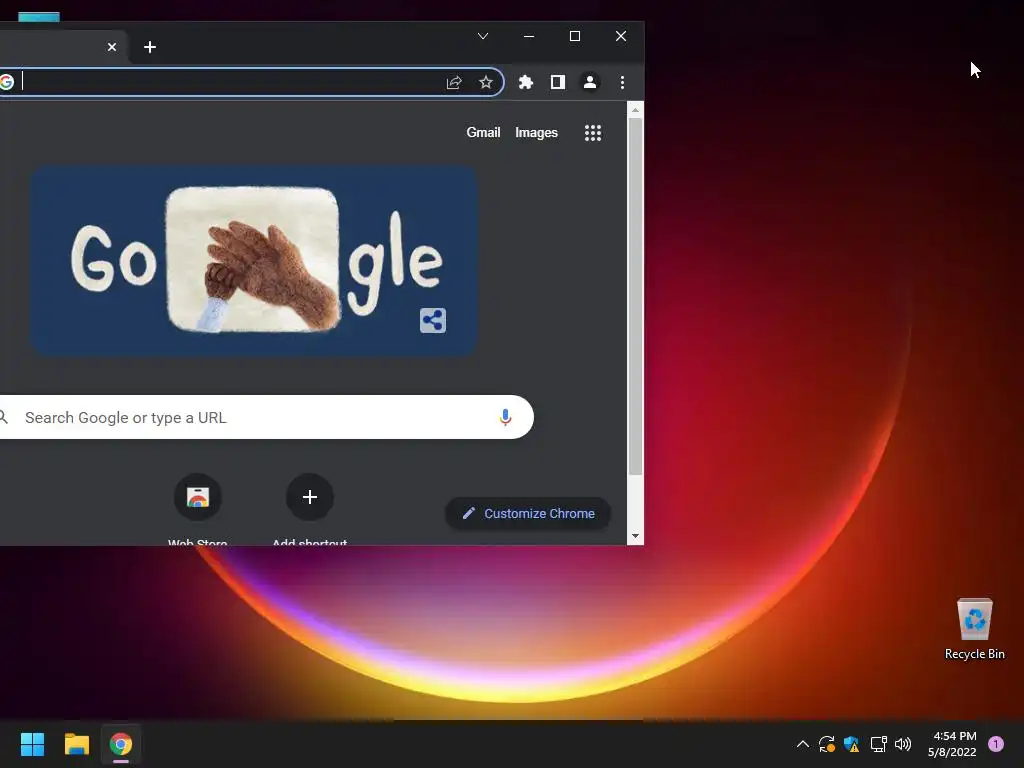1024x768 pixels.
Task: Open the Chrome three-dot menu
Action: click(x=622, y=82)
